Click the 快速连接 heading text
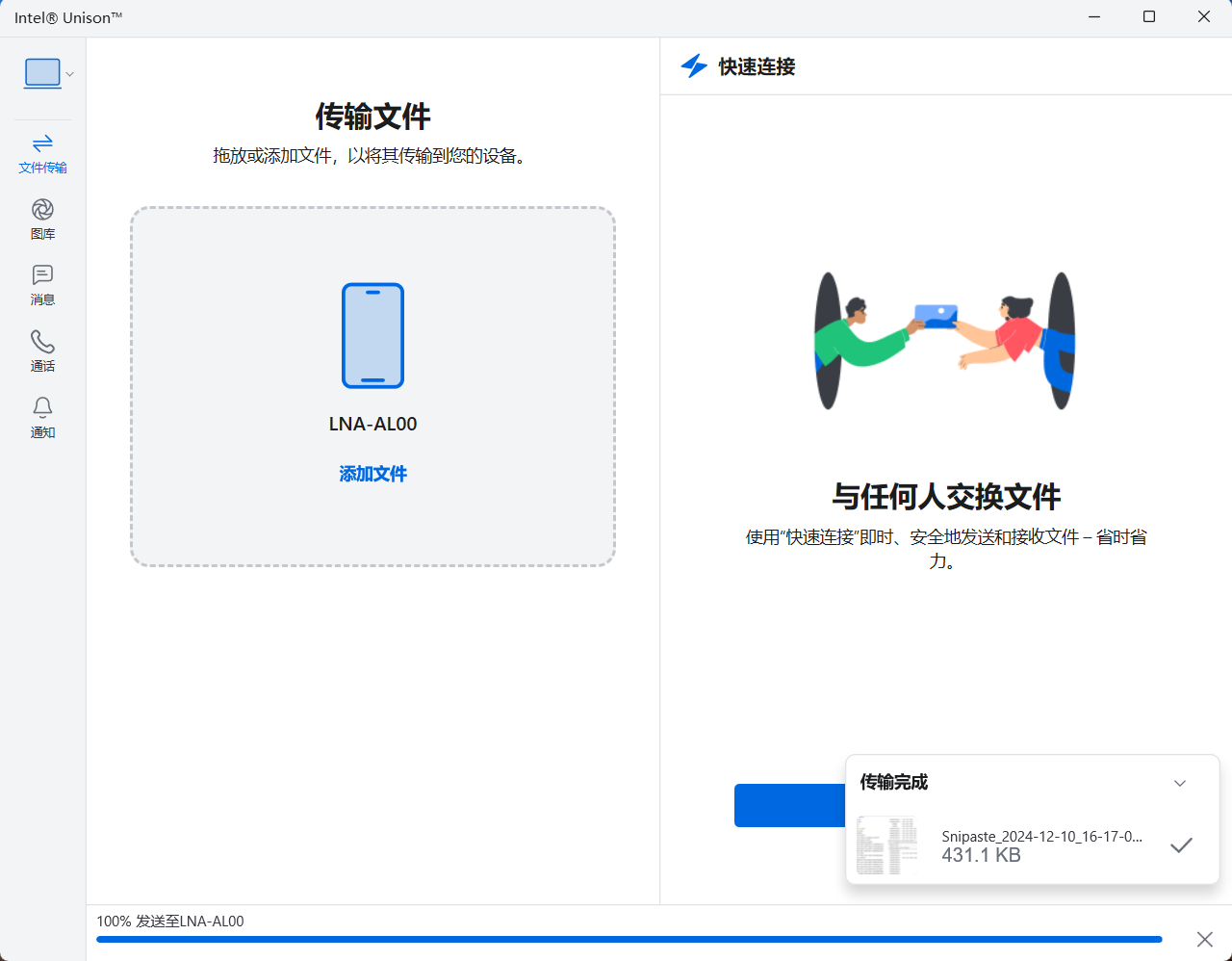This screenshot has width=1232, height=961. click(757, 66)
